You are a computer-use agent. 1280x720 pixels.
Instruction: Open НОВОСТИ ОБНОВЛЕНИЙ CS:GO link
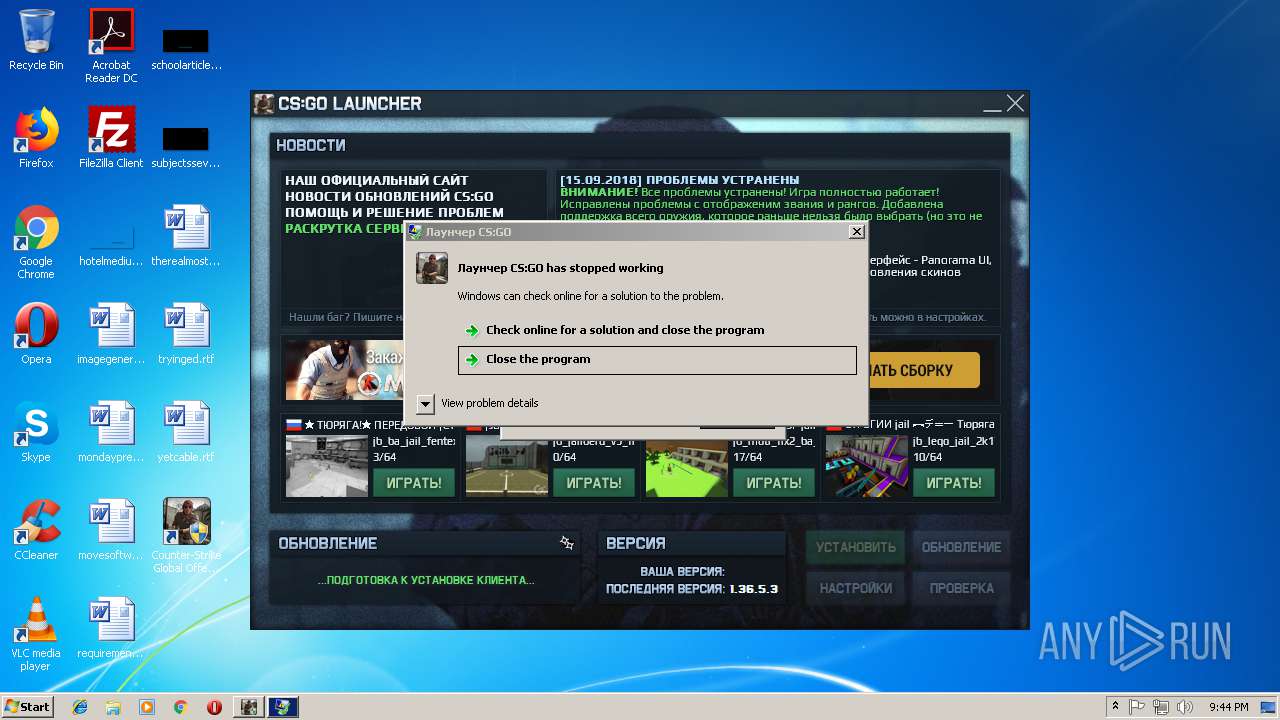point(389,197)
